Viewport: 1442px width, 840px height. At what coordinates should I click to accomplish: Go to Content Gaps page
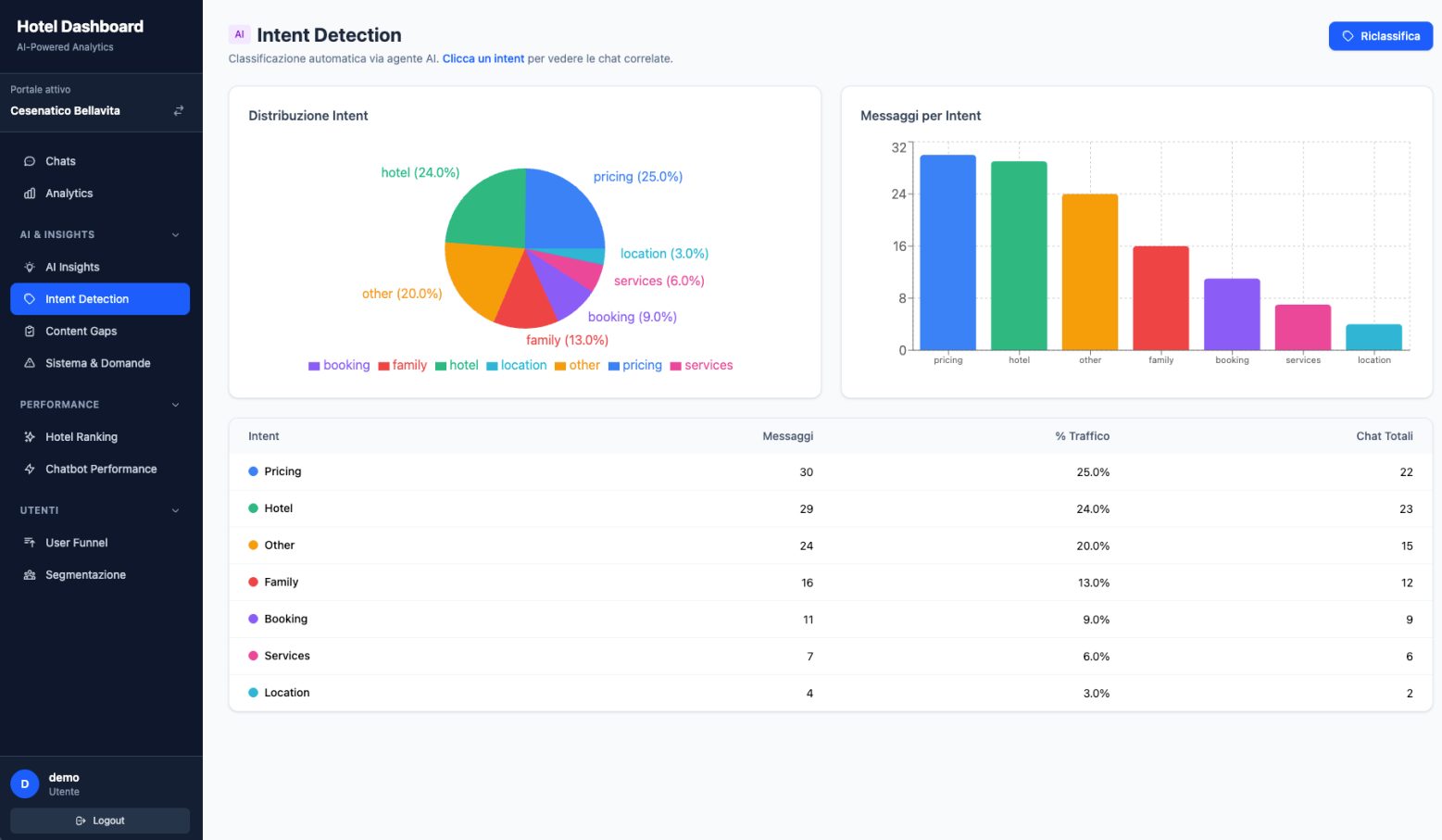100,332
